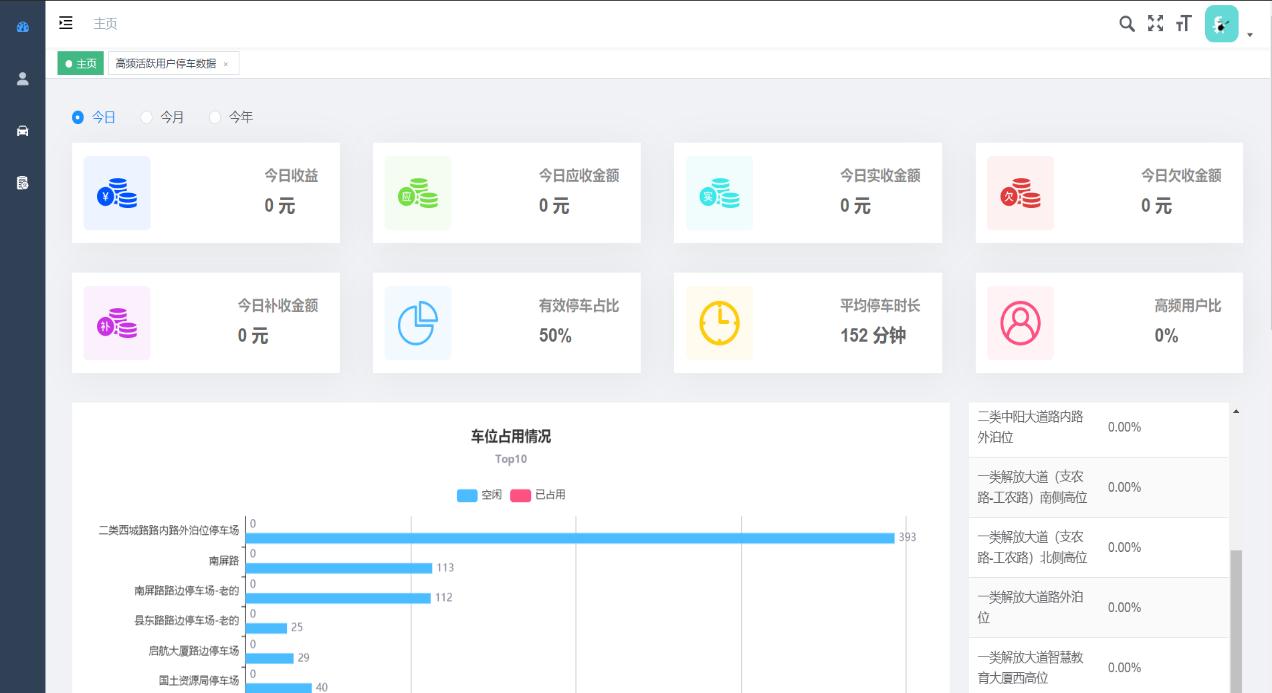1272x693 pixels.
Task: Open the user icon in the sidebar
Action: [22, 79]
